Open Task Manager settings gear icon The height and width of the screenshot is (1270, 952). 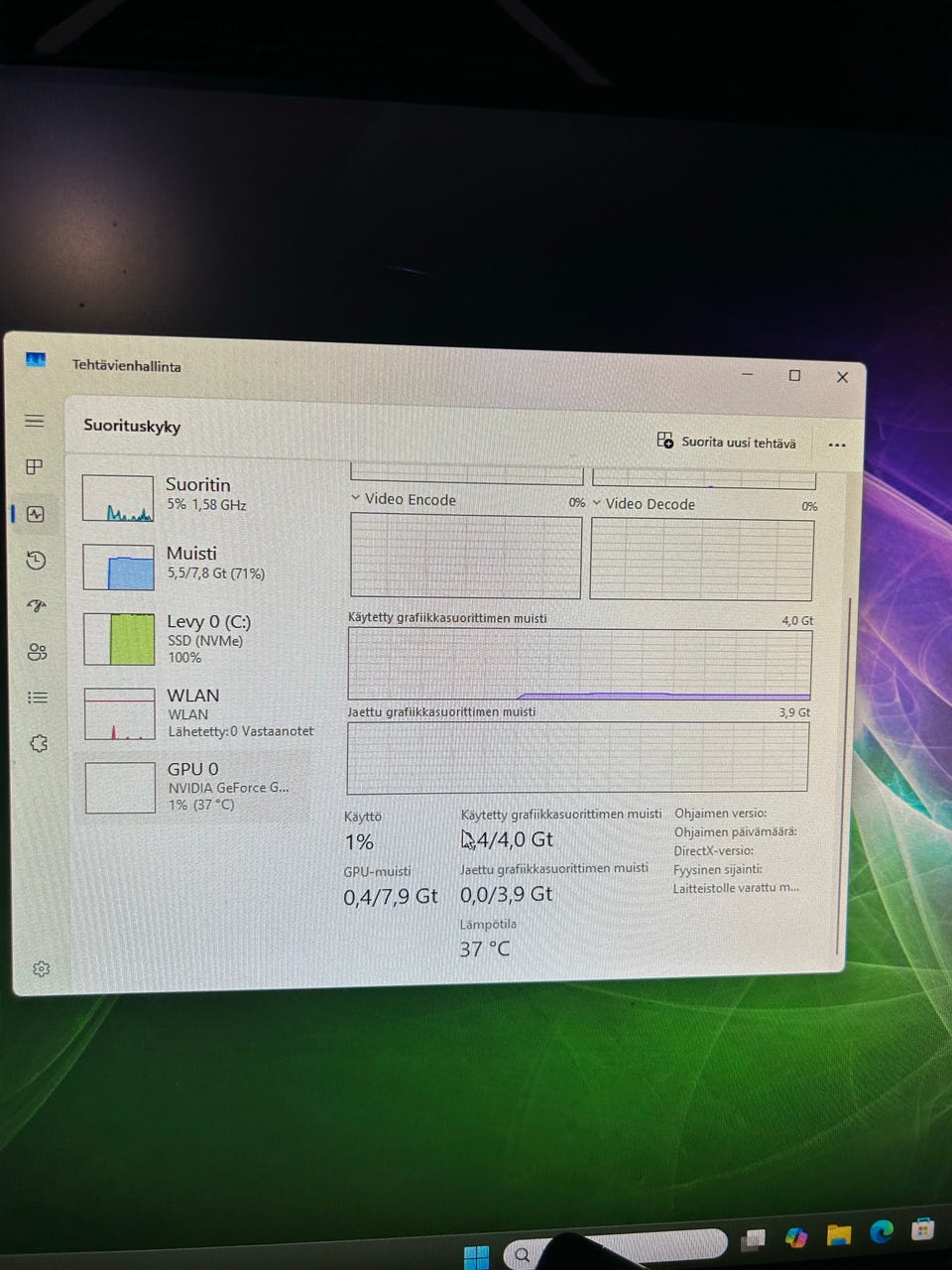click(41, 968)
